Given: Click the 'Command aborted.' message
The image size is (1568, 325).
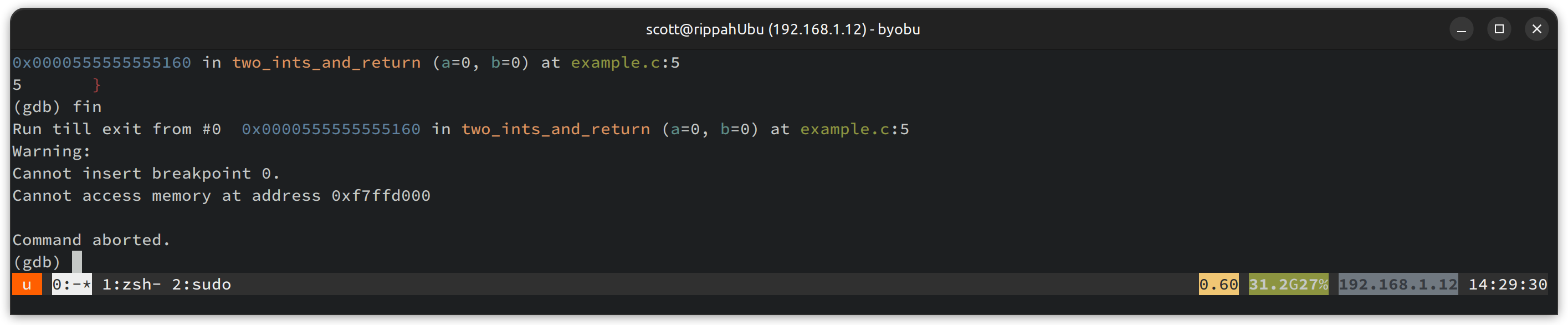Looking at the screenshot, I should (91, 240).
